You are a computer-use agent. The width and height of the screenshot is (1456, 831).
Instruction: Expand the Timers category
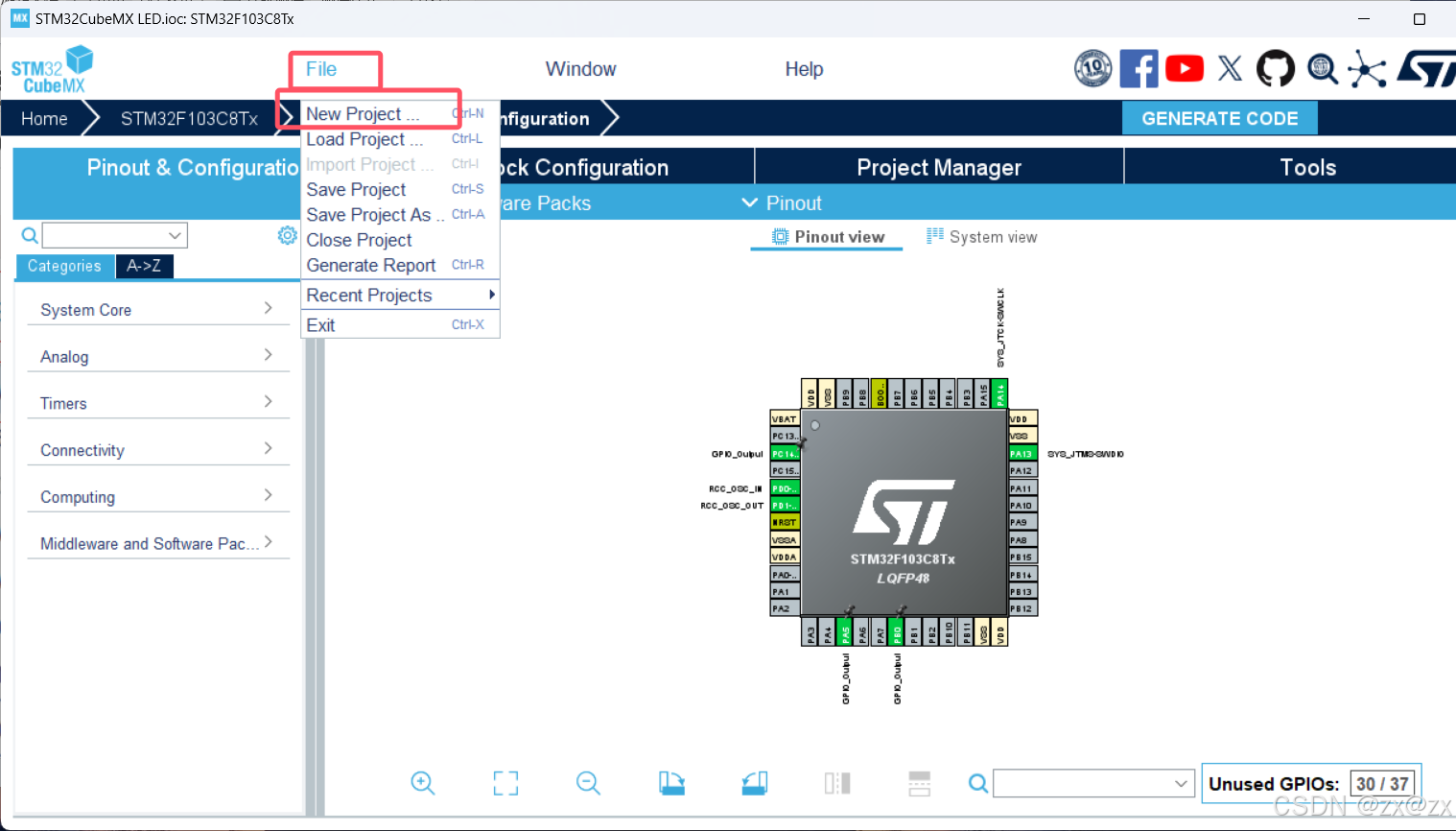[158, 403]
